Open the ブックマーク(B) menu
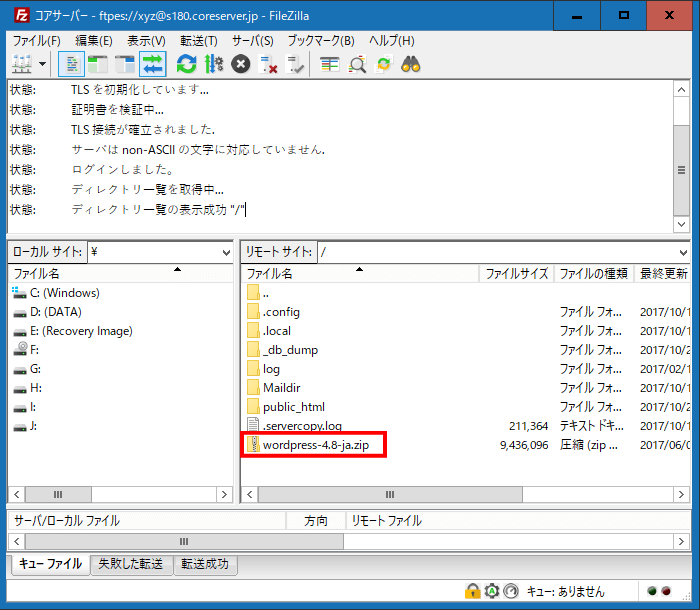Screen dimensions: 700x610 tap(321, 41)
